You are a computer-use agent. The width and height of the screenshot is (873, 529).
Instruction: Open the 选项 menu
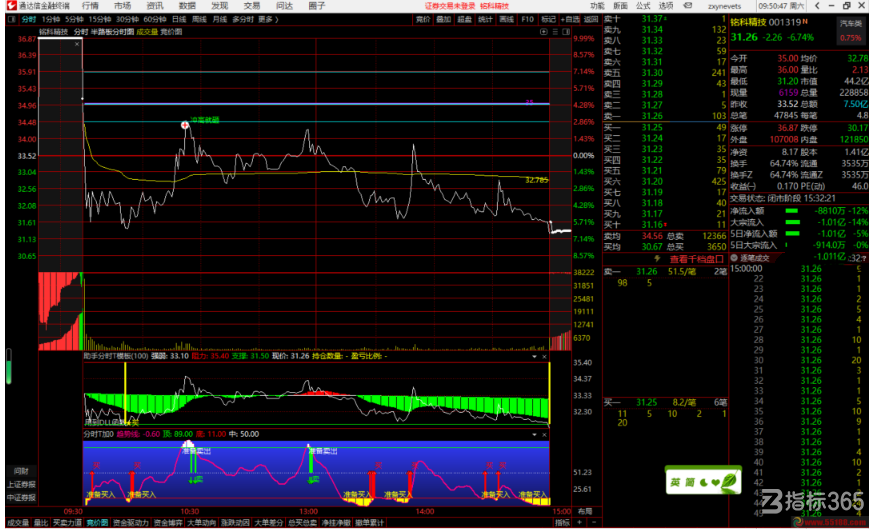666,6
